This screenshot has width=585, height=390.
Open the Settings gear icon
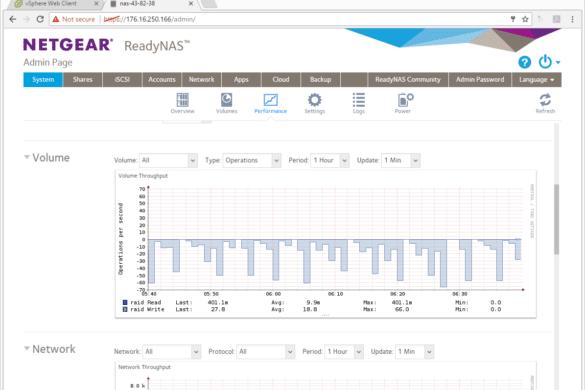tap(315, 100)
